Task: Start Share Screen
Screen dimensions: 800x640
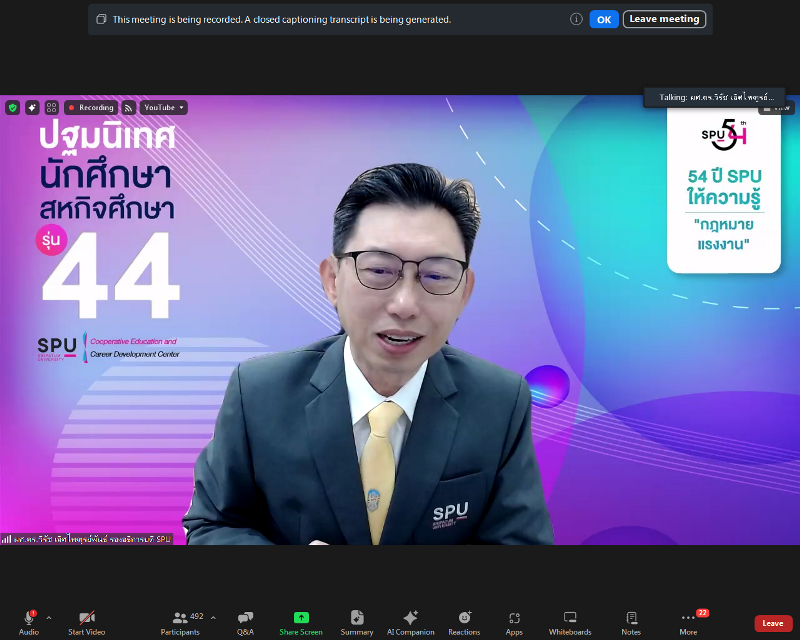Action: coord(301,623)
